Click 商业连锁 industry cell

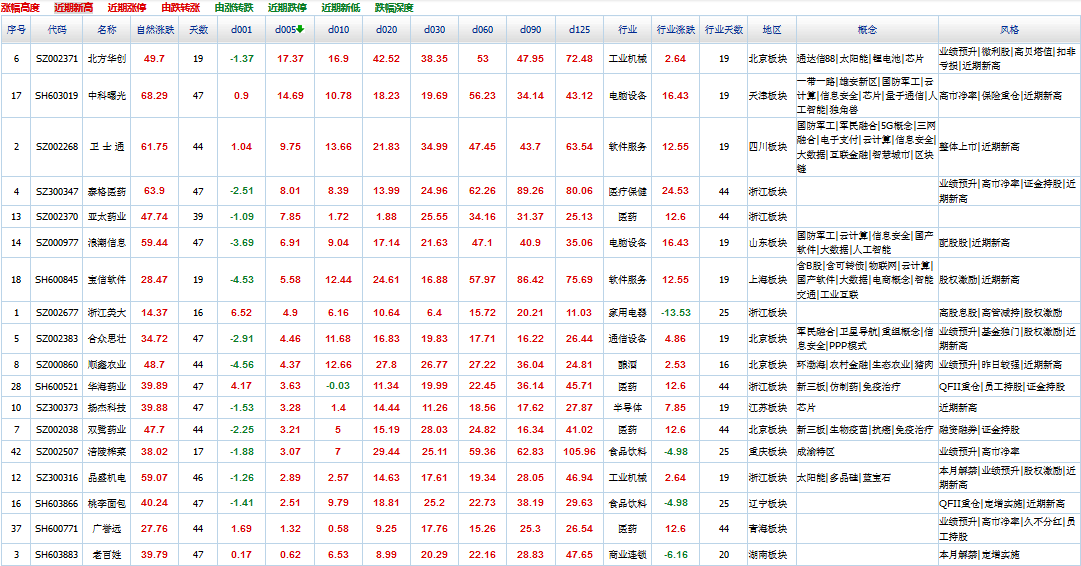click(x=627, y=554)
